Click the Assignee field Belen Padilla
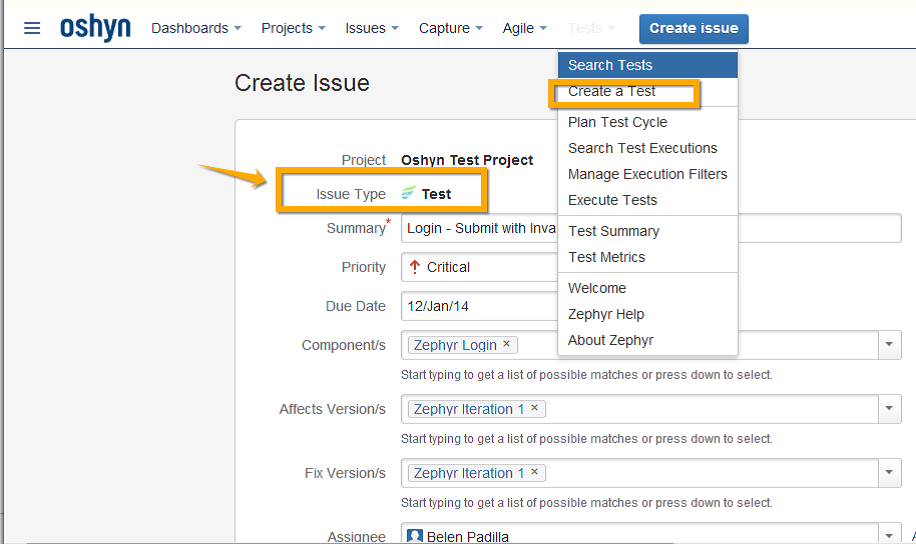The height and width of the screenshot is (544, 916). tap(639, 535)
